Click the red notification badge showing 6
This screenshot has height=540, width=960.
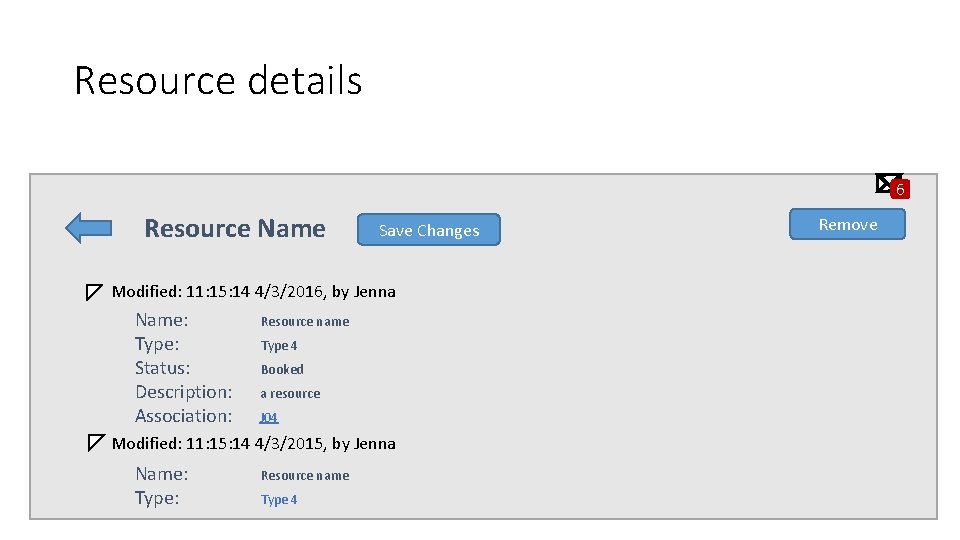pos(901,189)
